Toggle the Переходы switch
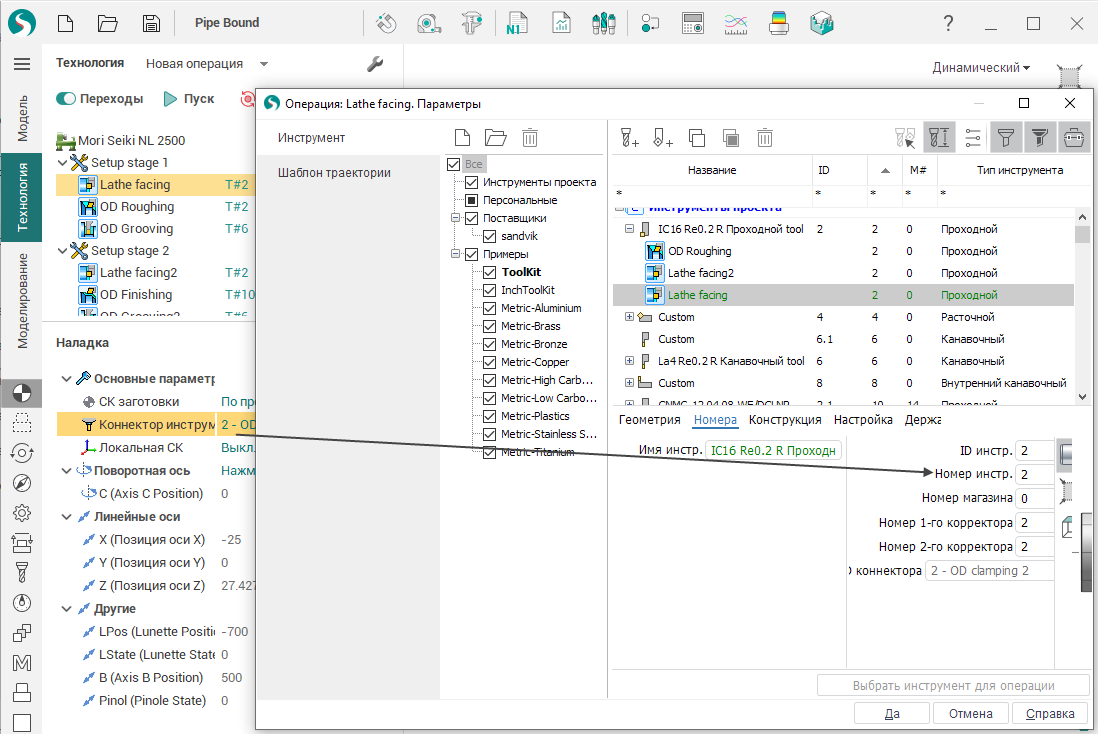1098x734 pixels. tap(66, 99)
